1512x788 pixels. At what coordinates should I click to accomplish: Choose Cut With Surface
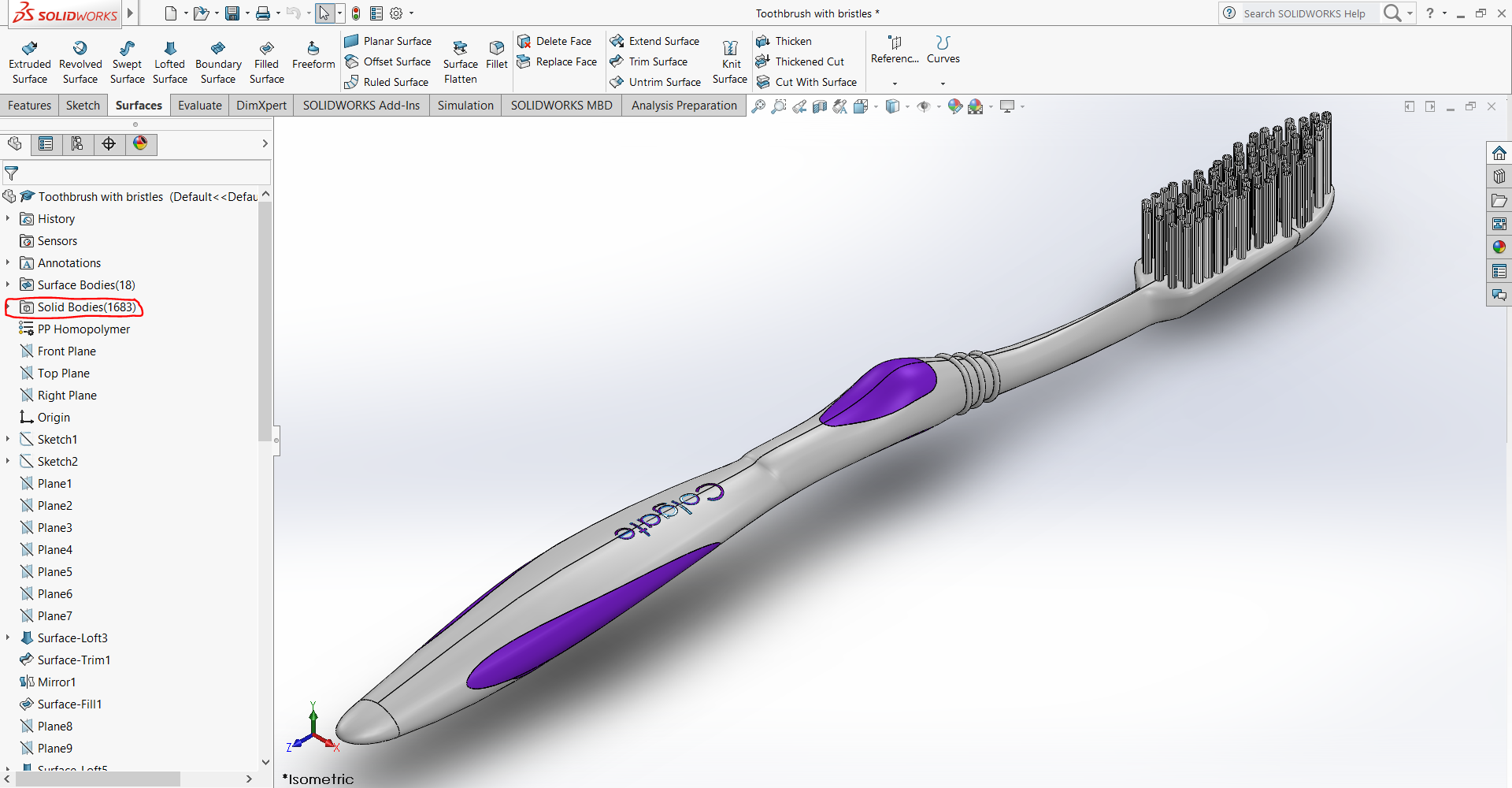point(806,82)
